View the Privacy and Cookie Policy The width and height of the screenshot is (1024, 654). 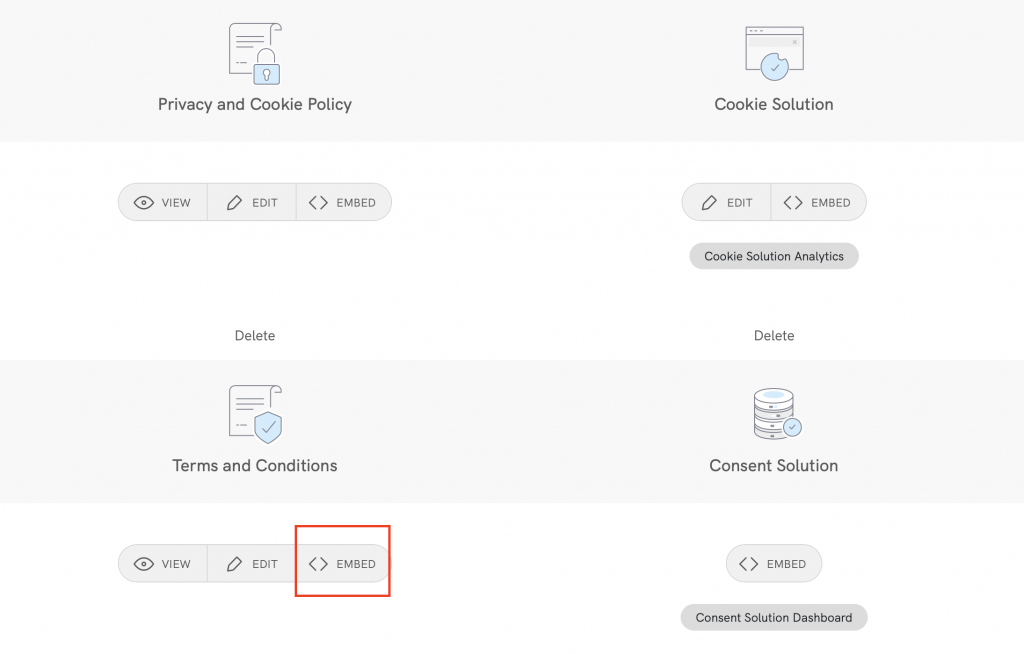(x=163, y=202)
